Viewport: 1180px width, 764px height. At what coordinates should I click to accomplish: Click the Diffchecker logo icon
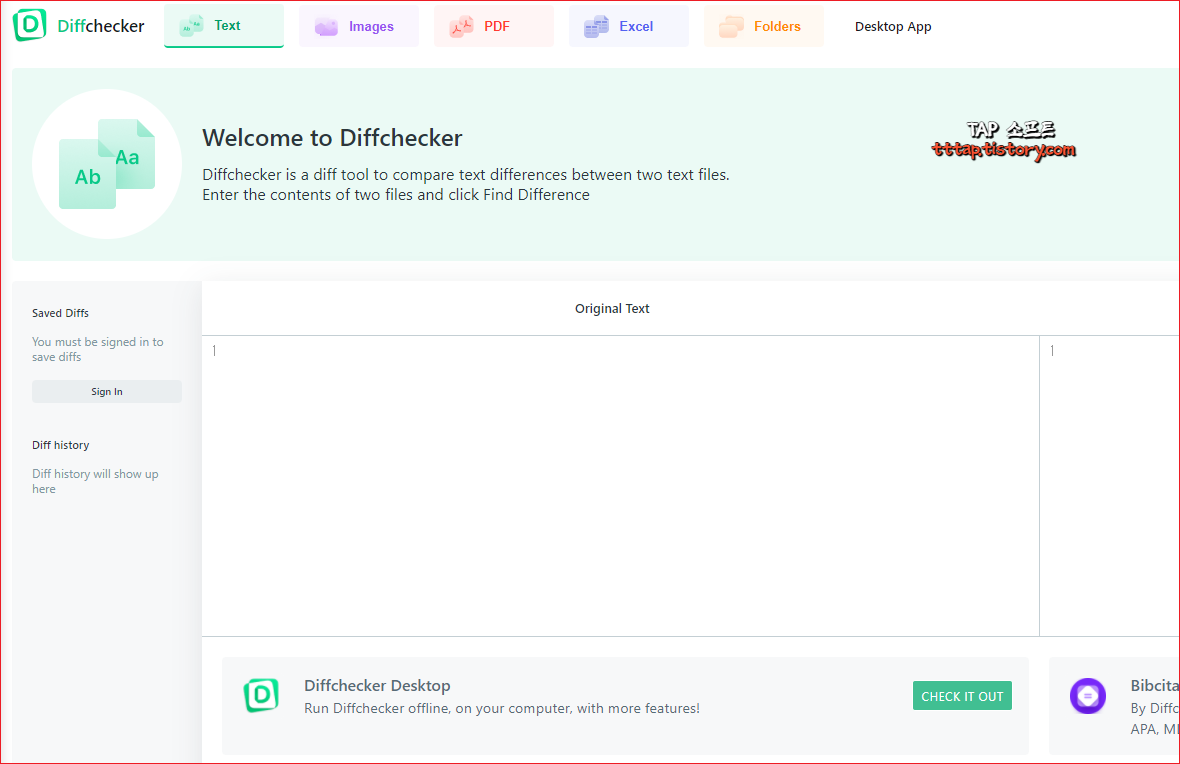(x=29, y=25)
